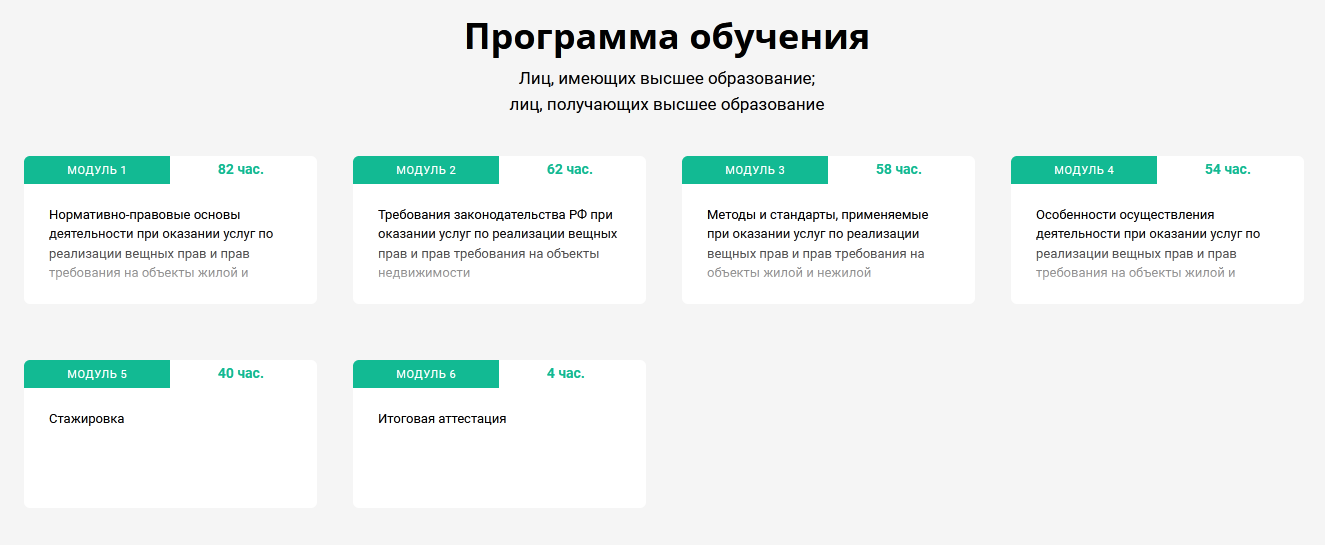Select the "Модуль 5" green label
The width and height of the screenshot is (1325, 545).
[97, 374]
